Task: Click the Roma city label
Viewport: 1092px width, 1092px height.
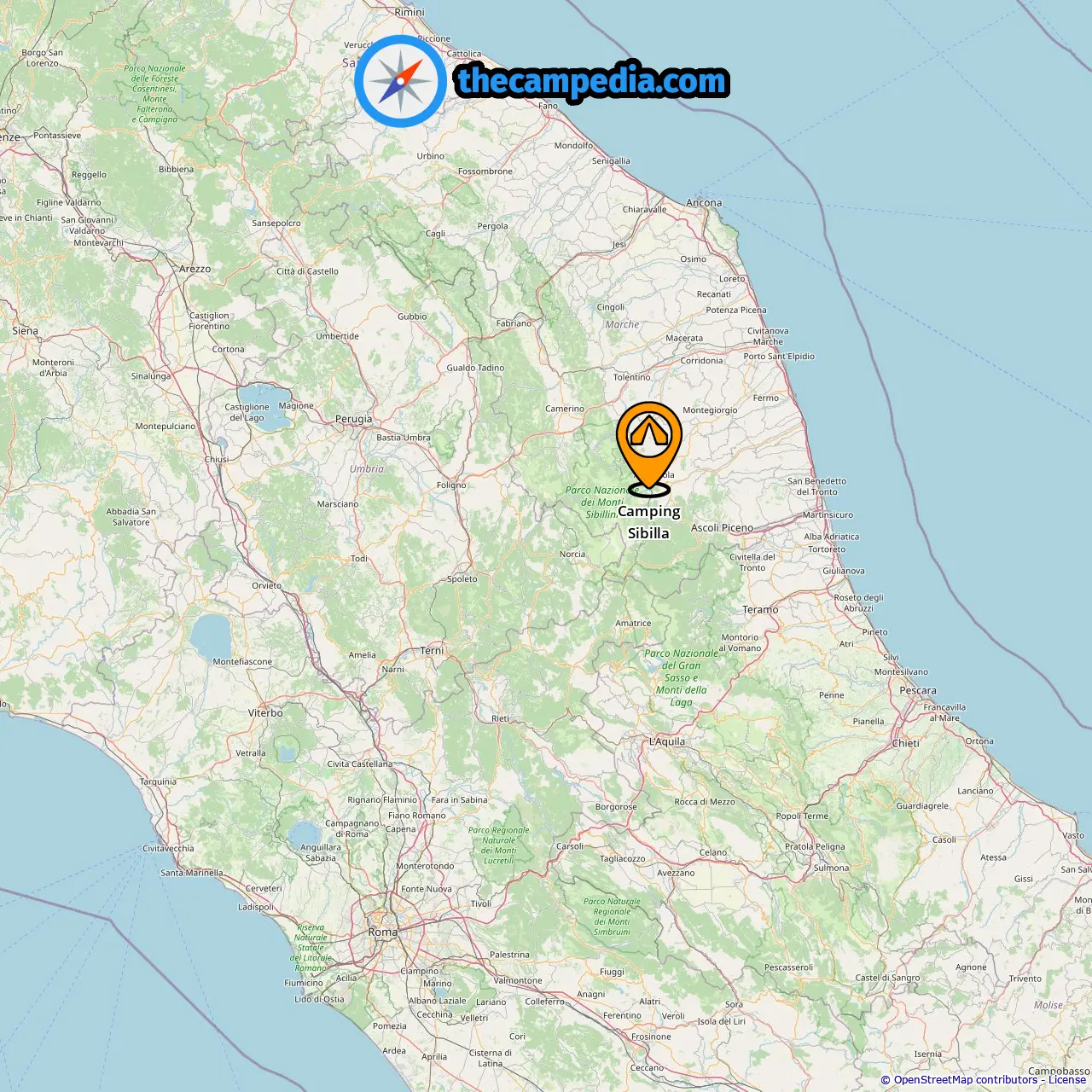Action: point(383,932)
